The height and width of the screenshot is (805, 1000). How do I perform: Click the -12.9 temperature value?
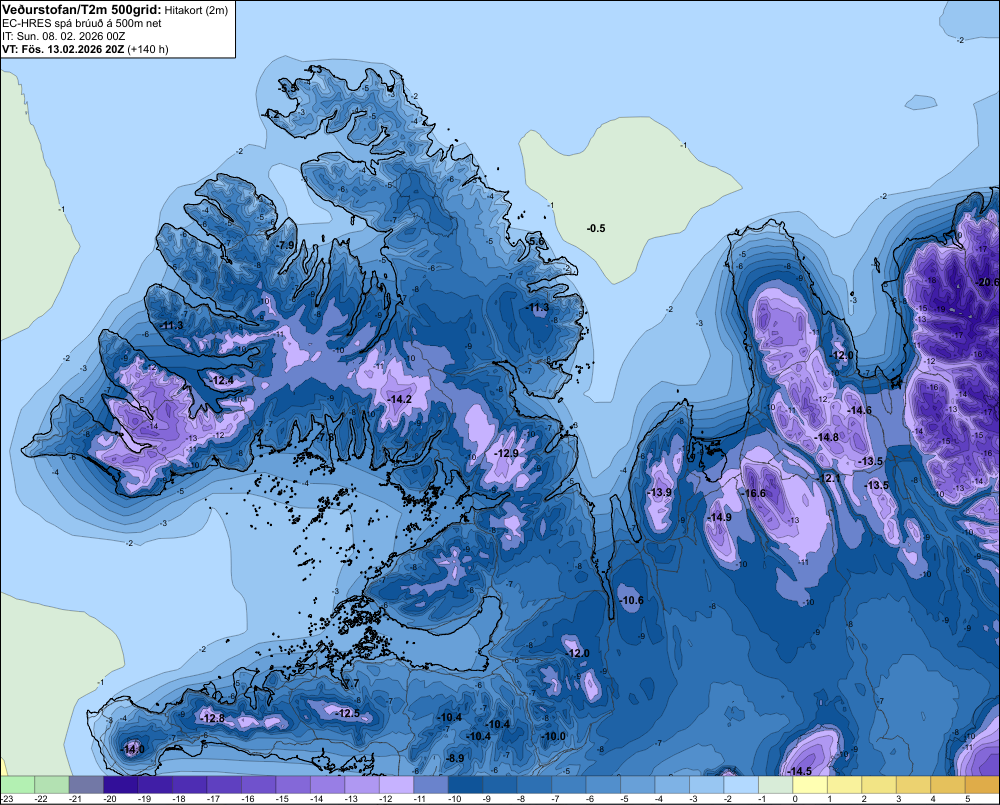pyautogui.click(x=506, y=453)
